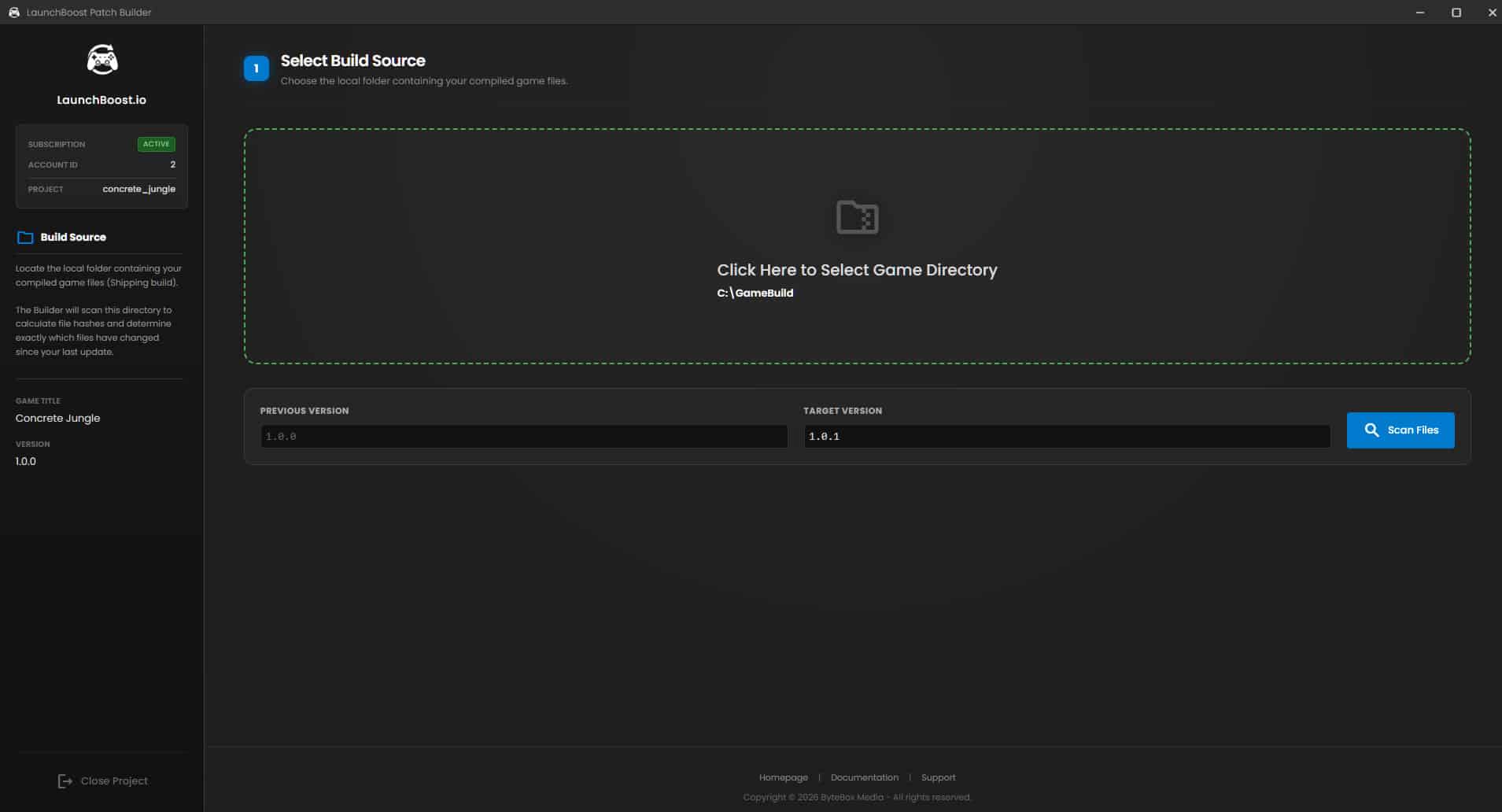Screen dimensions: 1502x812
Task: Focus the Previous Version field
Action: 524,437
